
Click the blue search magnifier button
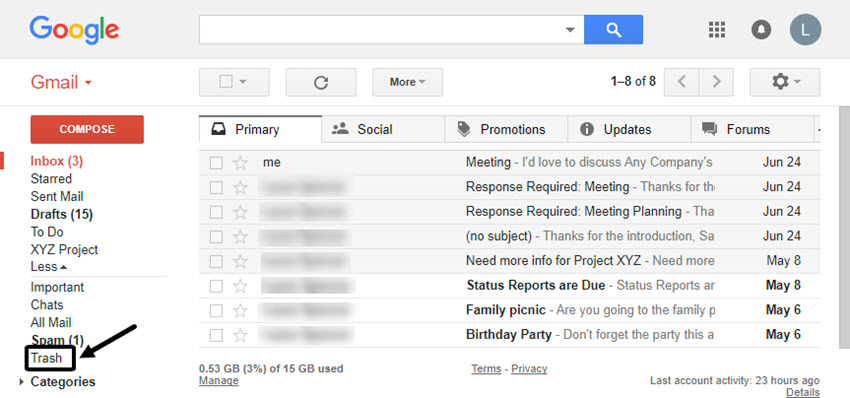(613, 29)
